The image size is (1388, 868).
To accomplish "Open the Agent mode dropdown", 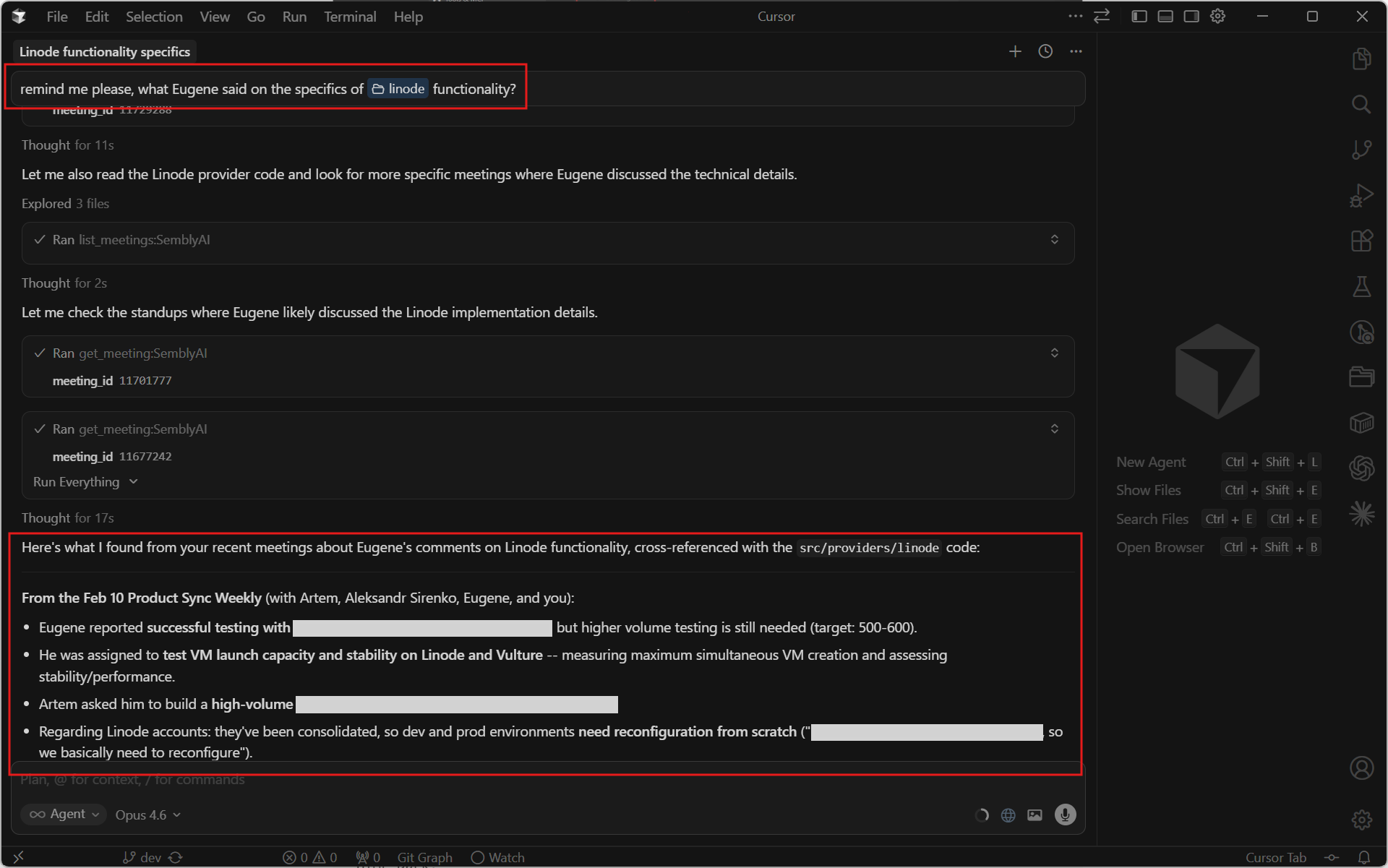I will 64,815.
